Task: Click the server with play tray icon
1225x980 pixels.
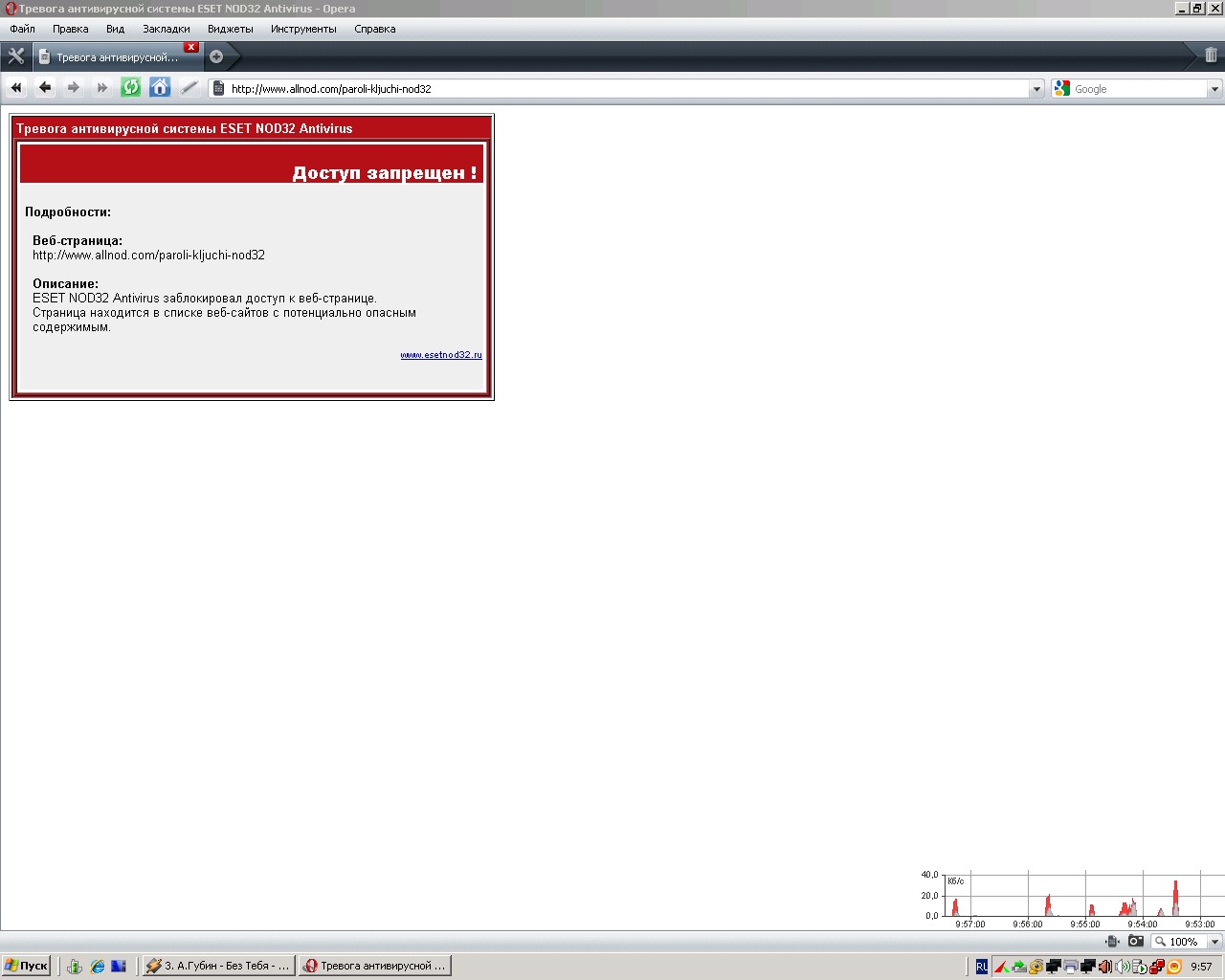Action: click(x=1140, y=967)
